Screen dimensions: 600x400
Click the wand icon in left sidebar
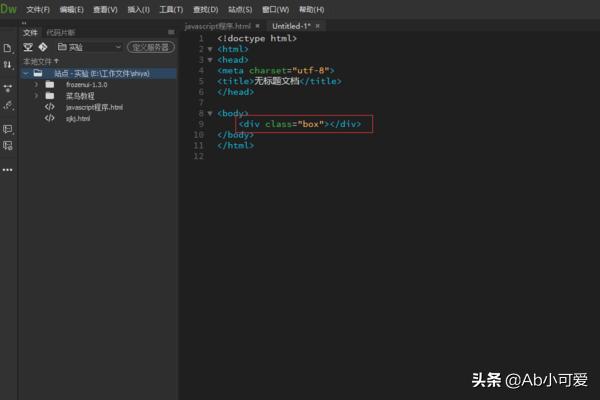8,104
